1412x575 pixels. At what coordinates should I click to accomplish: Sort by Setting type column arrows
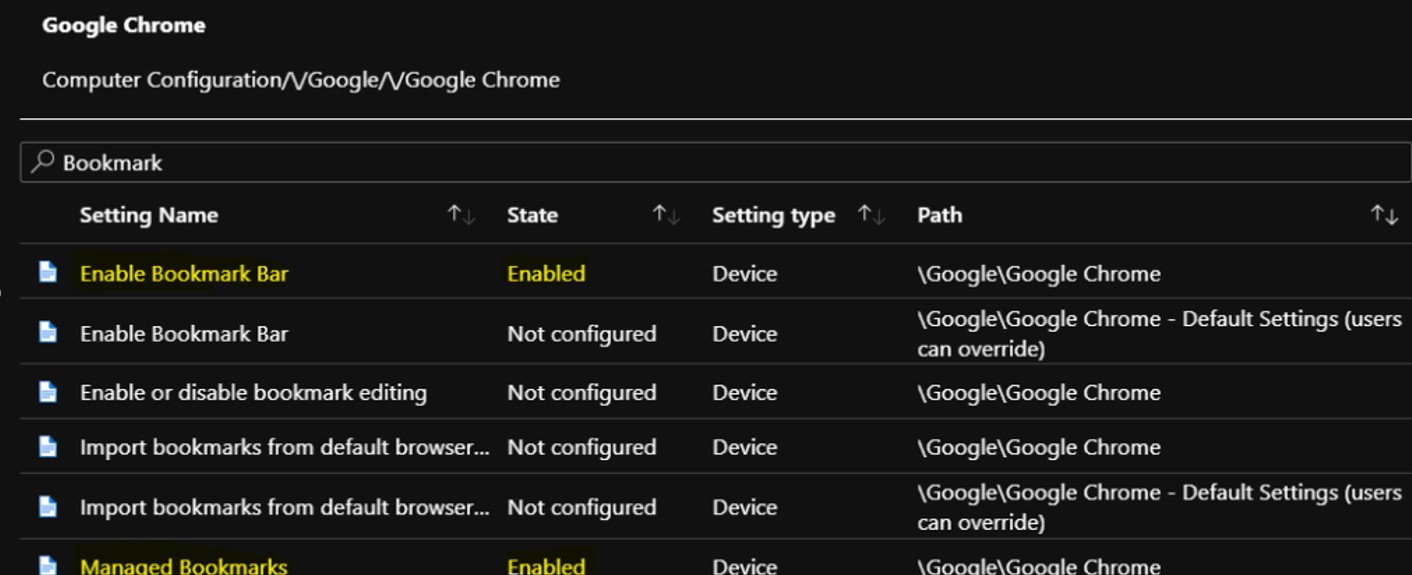click(871, 215)
